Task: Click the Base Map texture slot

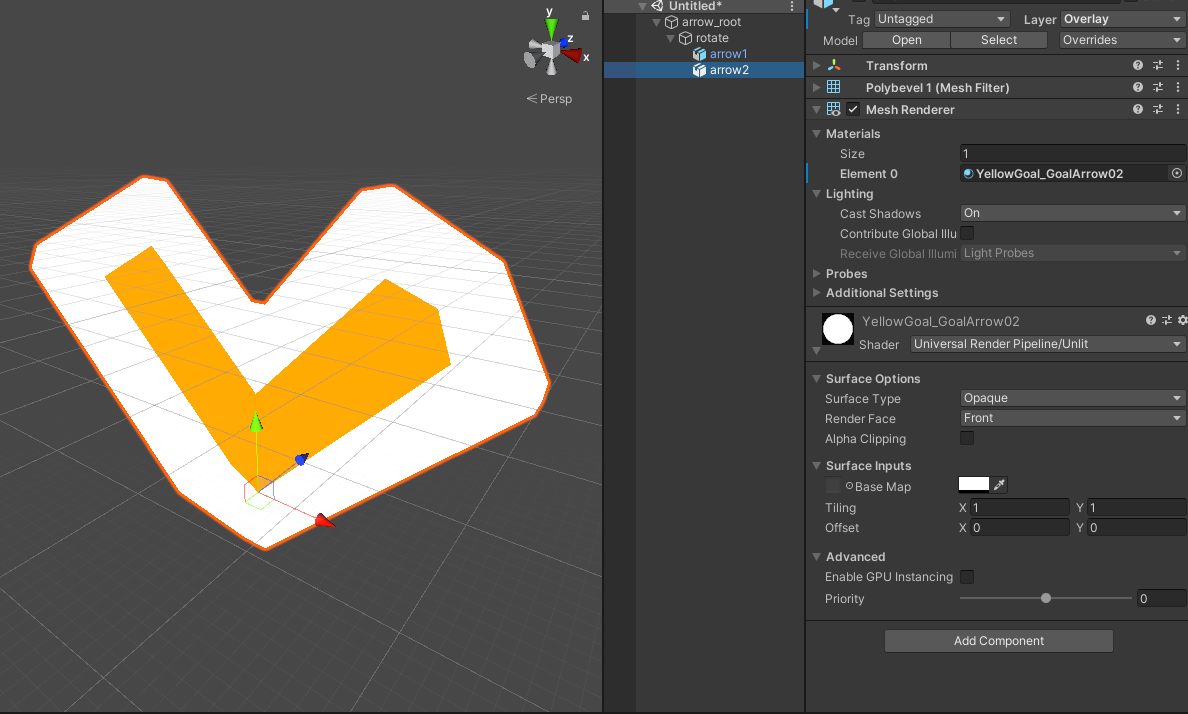Action: click(833, 486)
